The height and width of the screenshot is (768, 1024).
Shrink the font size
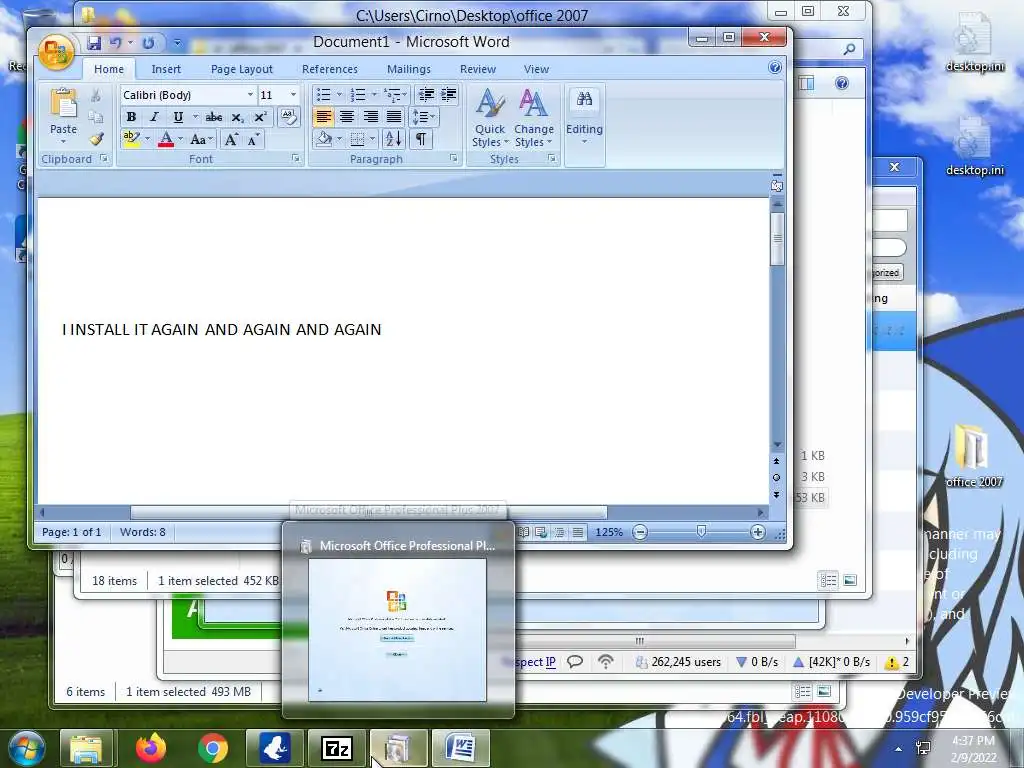[253, 139]
